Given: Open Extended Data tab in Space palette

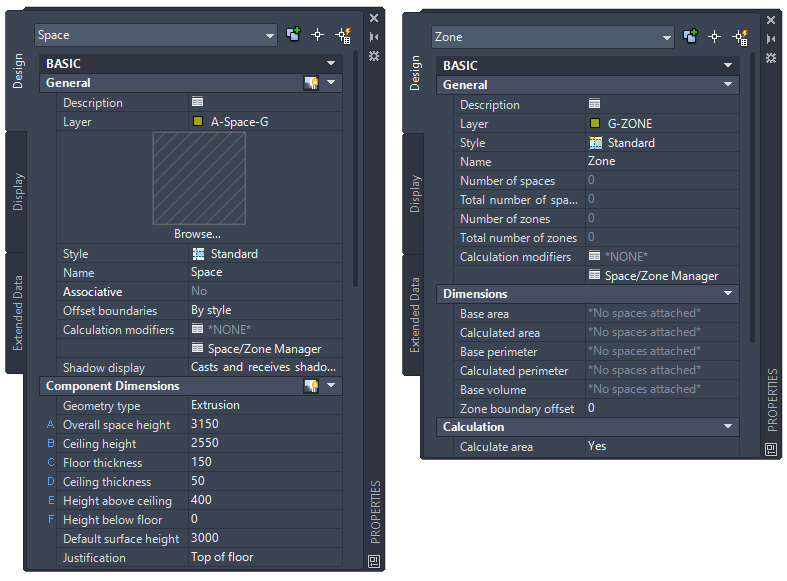Looking at the screenshot, I should coord(18,313).
